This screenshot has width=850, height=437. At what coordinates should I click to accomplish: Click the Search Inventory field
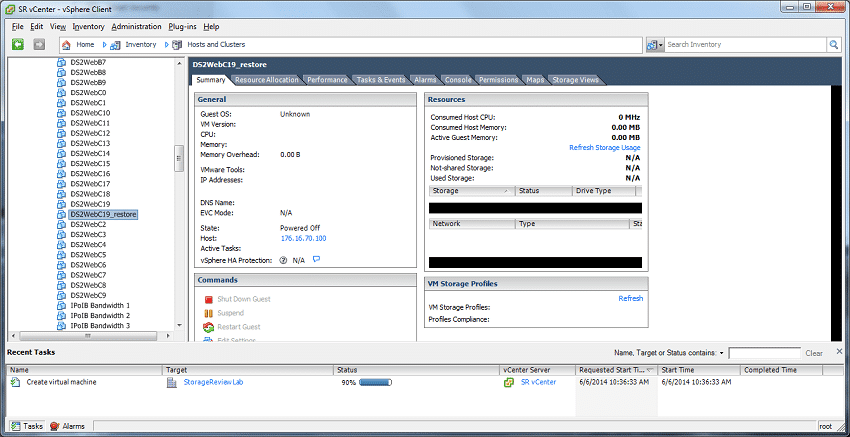click(x=745, y=44)
